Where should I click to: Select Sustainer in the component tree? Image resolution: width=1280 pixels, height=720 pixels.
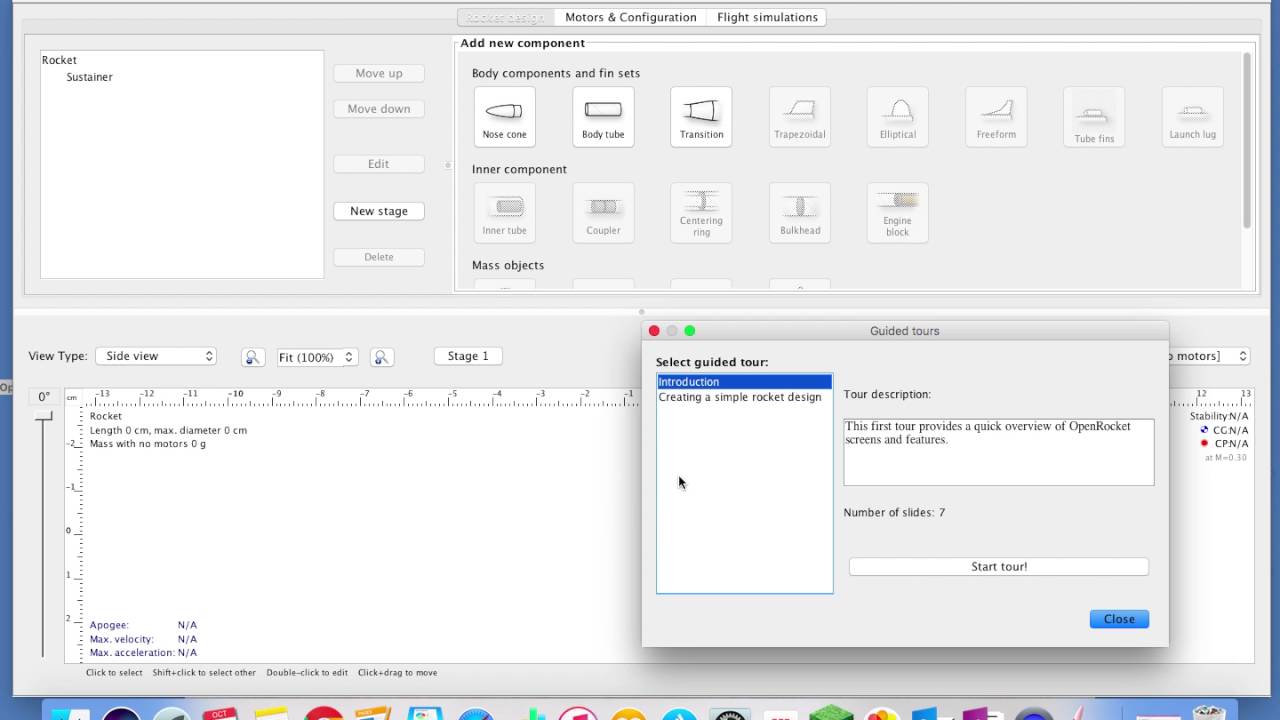point(90,77)
